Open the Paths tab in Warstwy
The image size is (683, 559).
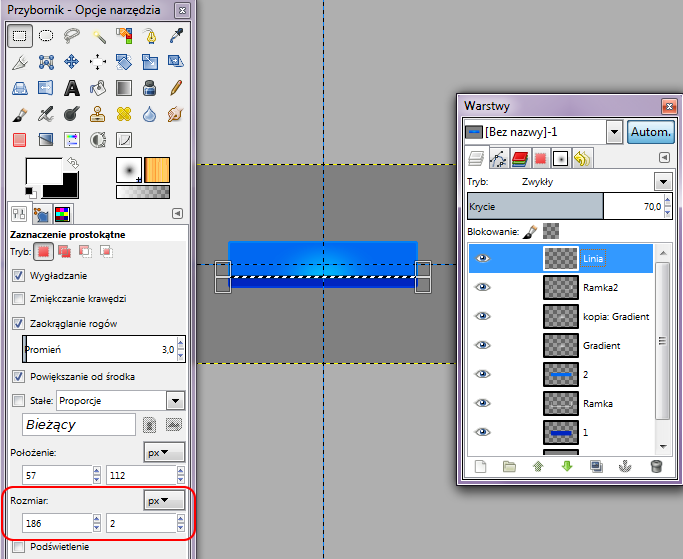(498, 158)
